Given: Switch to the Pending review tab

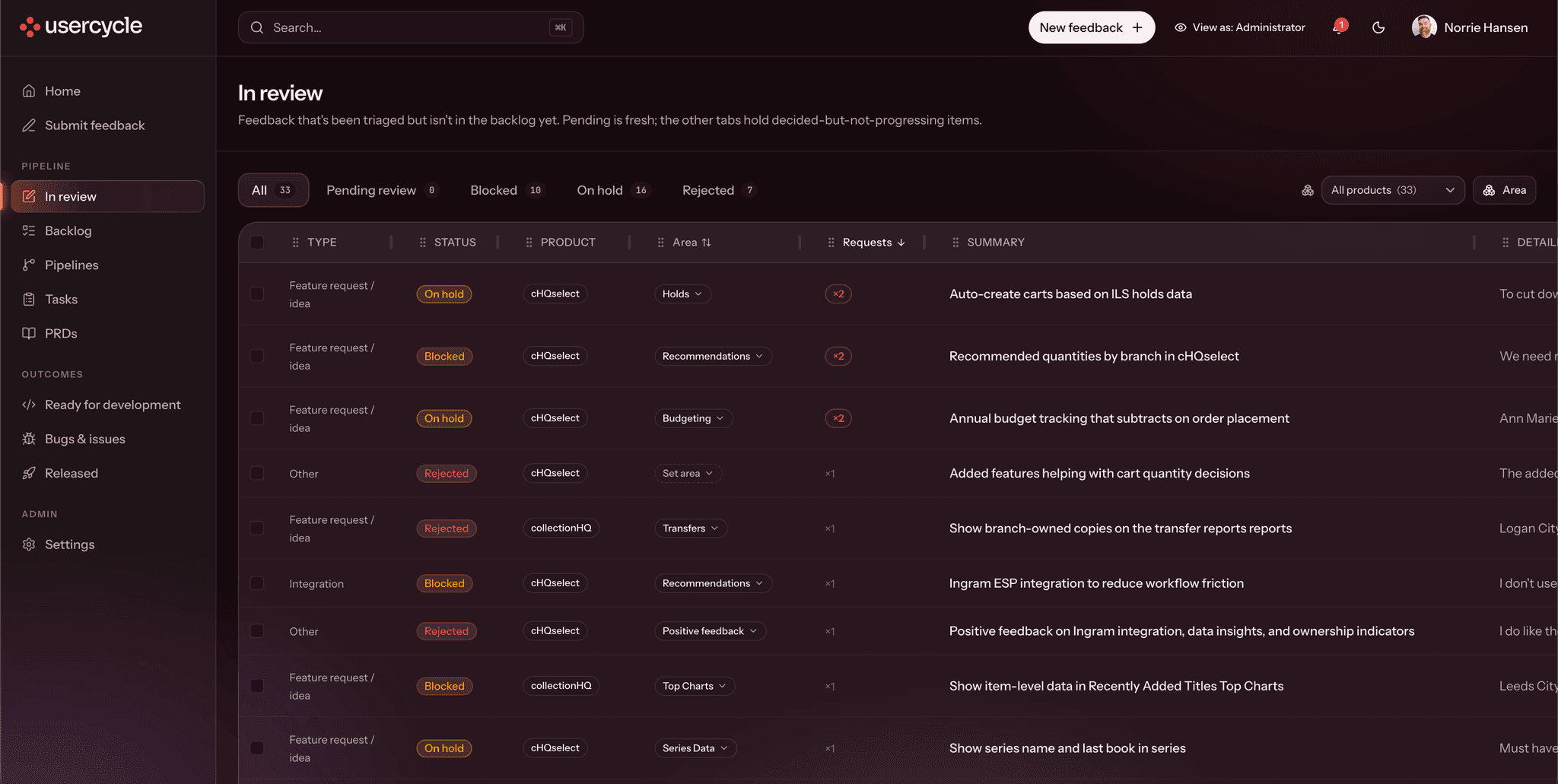Looking at the screenshot, I should pyautogui.click(x=381, y=190).
